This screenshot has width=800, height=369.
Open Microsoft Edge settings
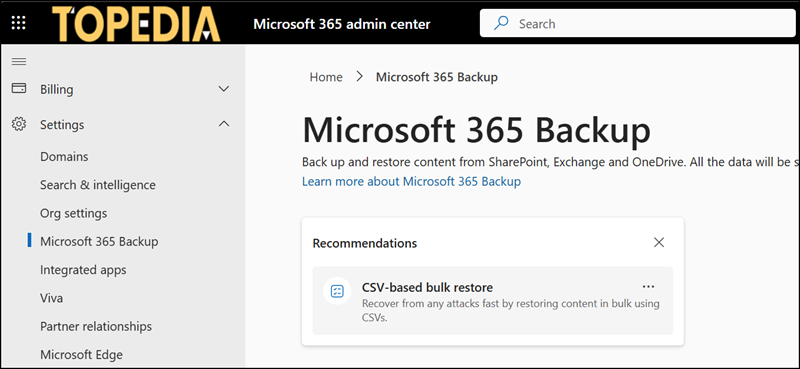(x=82, y=355)
